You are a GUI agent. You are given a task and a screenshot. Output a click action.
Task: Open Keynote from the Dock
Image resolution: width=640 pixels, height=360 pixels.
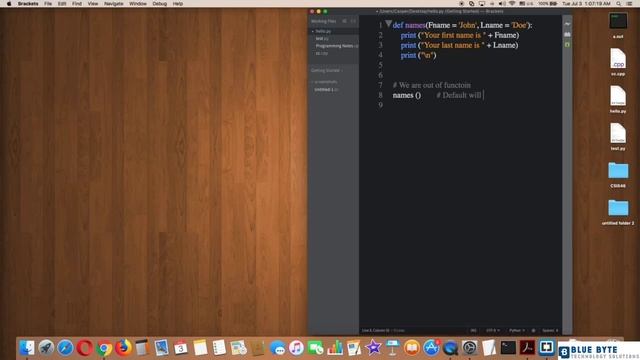392,348
